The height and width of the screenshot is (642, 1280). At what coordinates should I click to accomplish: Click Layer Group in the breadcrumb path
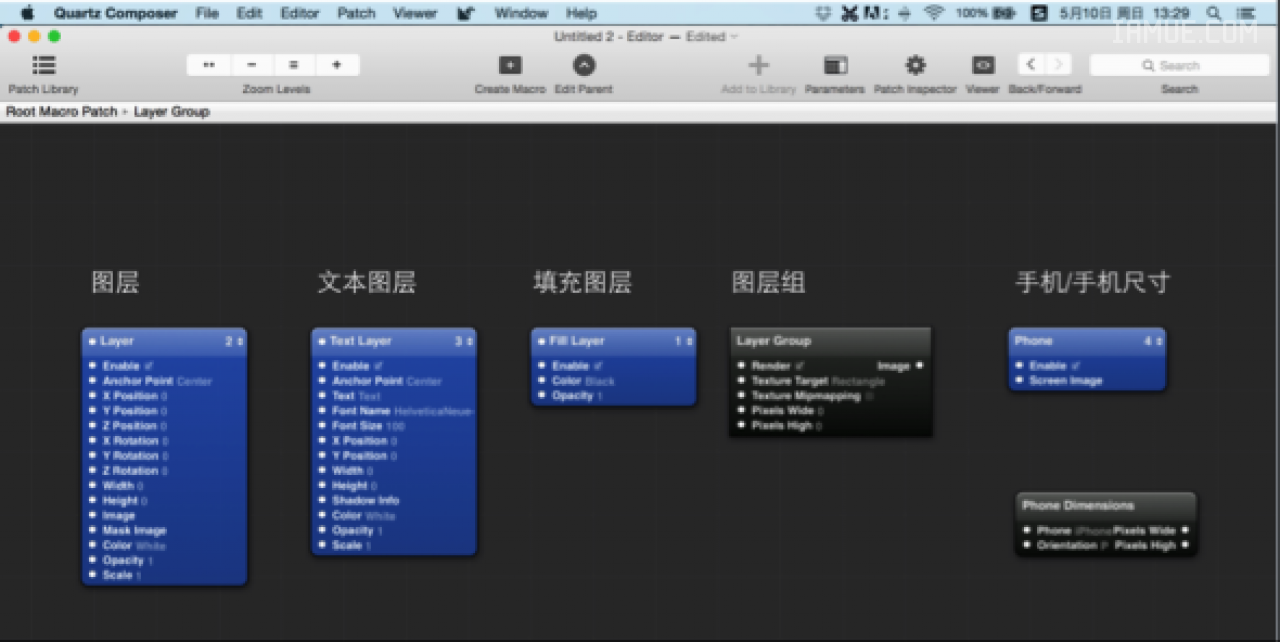click(172, 112)
